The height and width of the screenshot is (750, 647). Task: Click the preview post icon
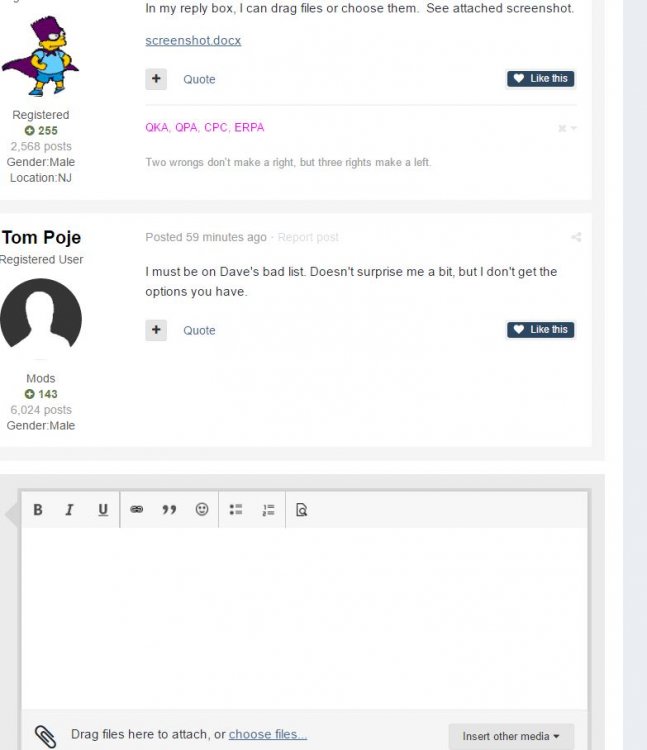point(301,510)
